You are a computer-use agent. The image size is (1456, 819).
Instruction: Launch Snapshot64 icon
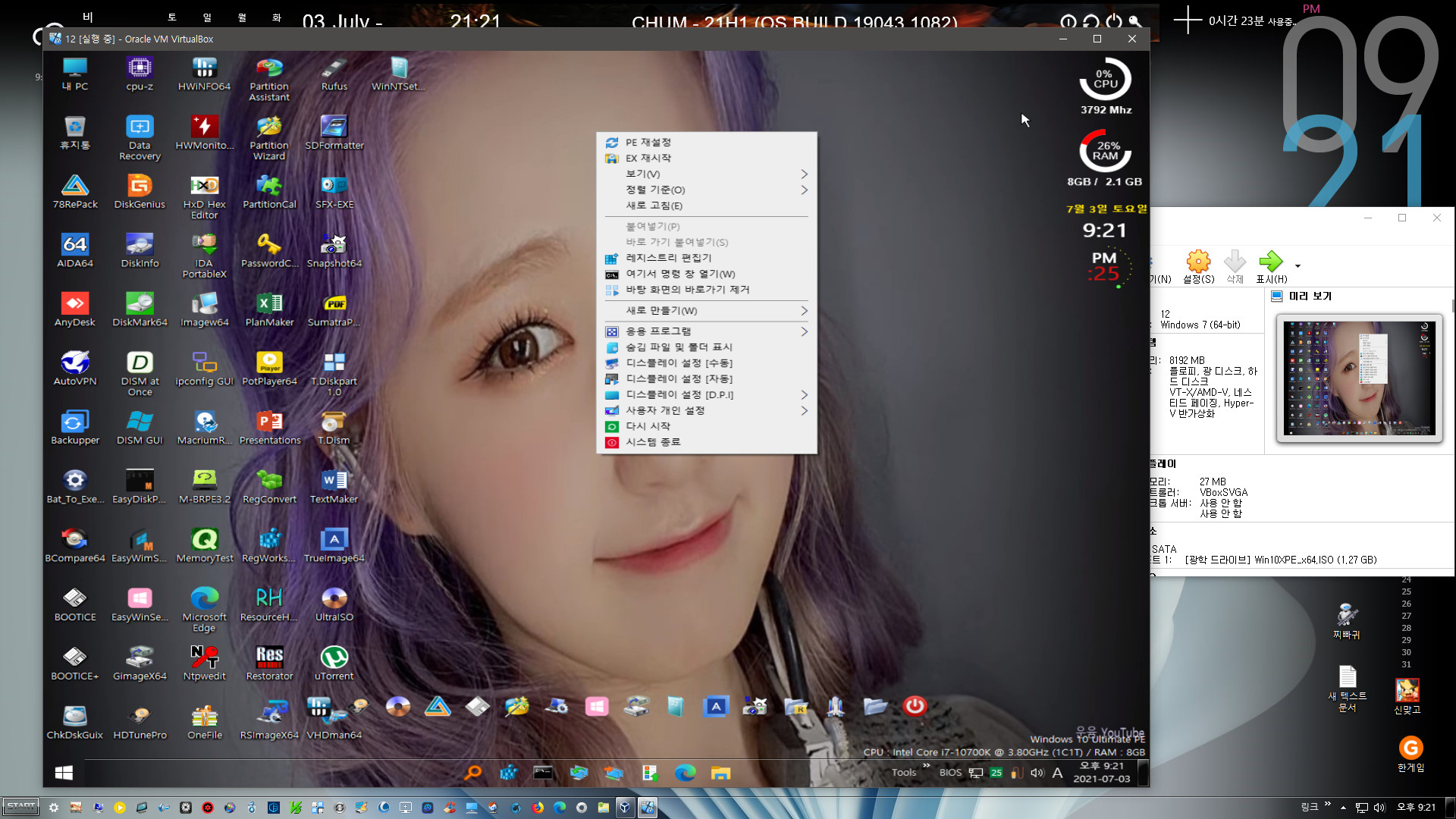[334, 251]
